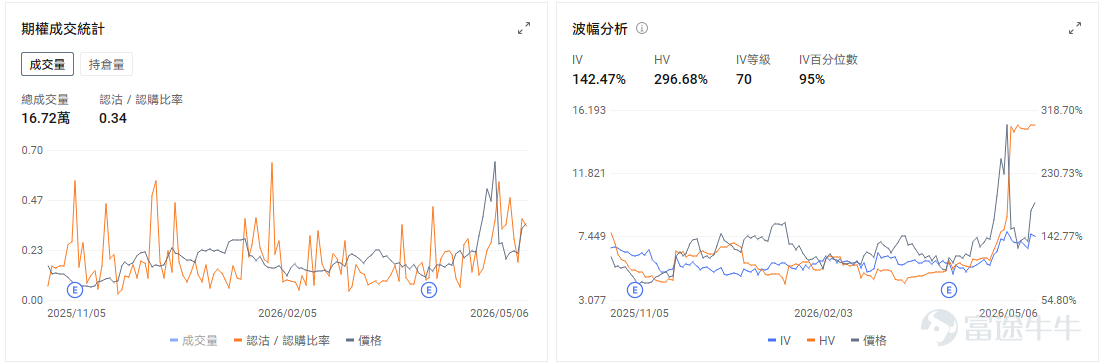Click the 0.70 y-axis label
1101x364 pixels.
pos(32,150)
